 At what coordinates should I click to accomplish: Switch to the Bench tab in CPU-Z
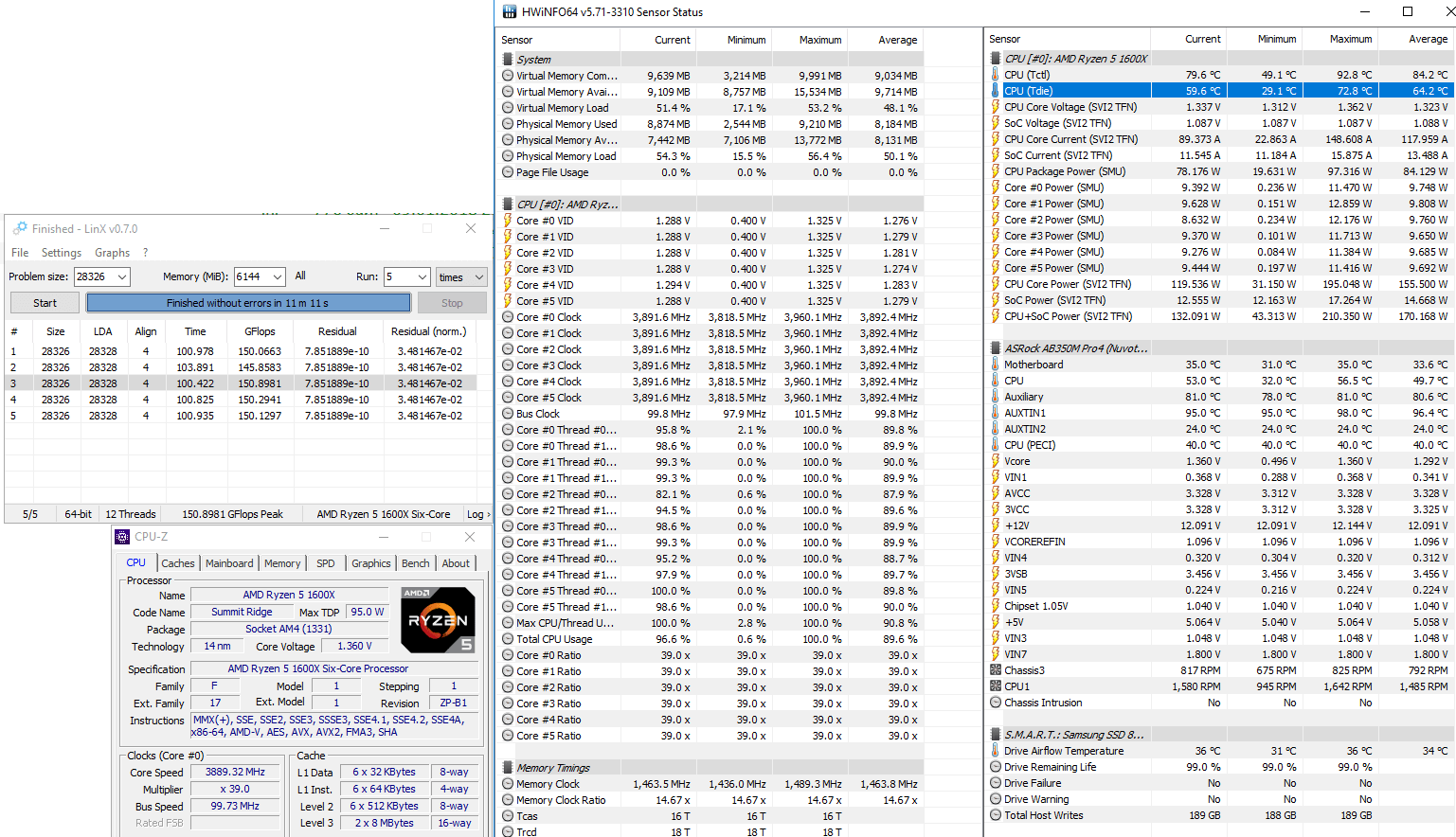point(416,563)
